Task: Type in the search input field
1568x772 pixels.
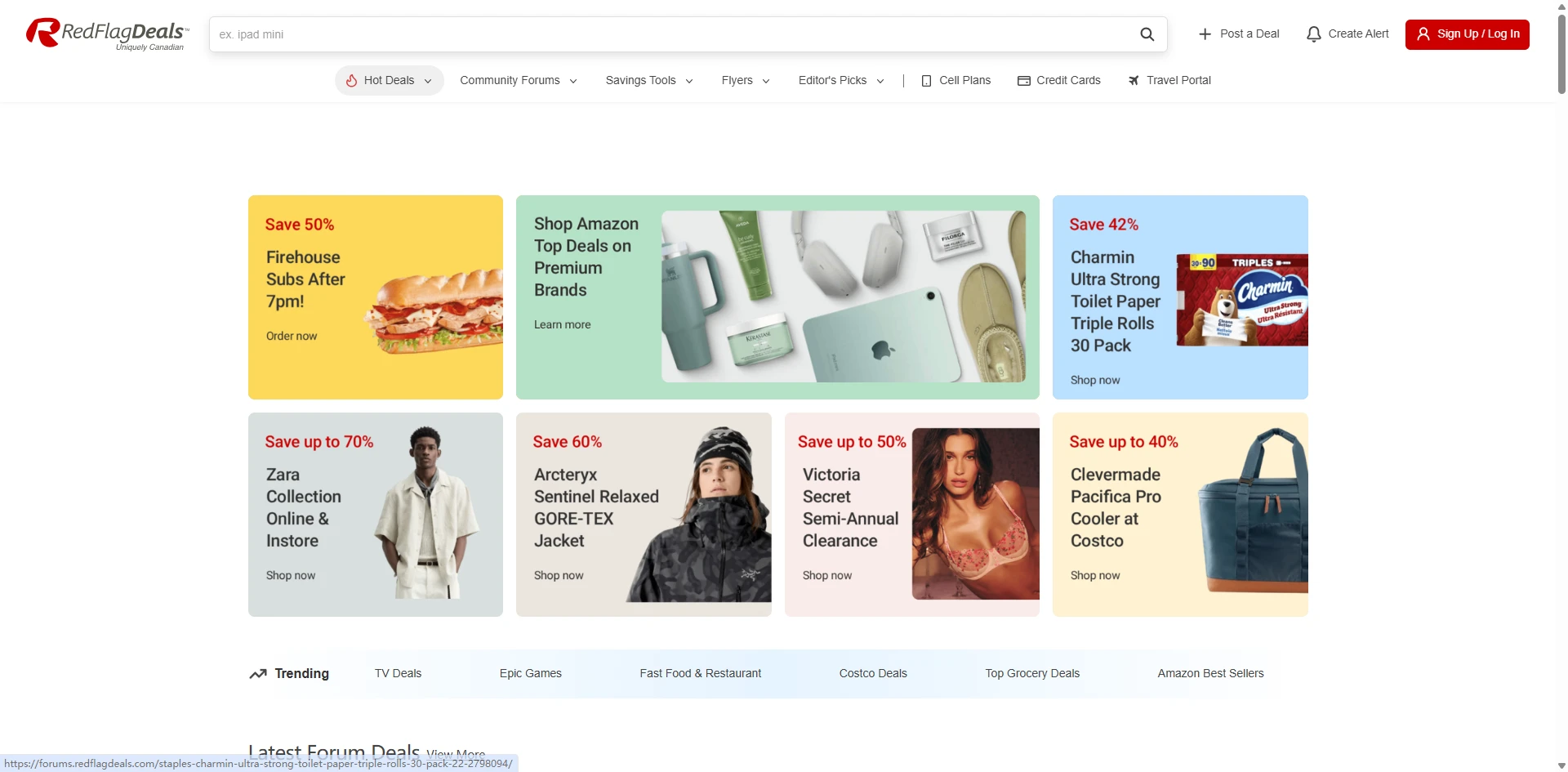Action: [670, 34]
